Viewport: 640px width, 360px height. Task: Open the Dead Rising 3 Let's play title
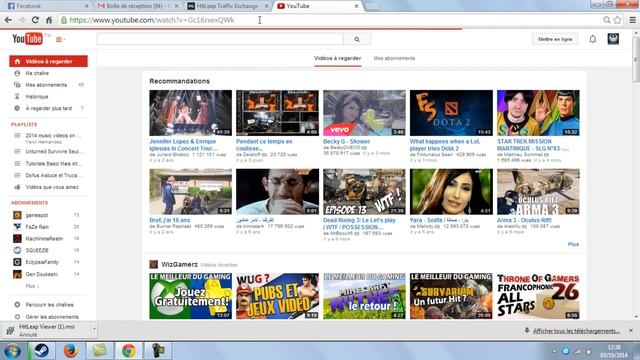click(x=359, y=224)
